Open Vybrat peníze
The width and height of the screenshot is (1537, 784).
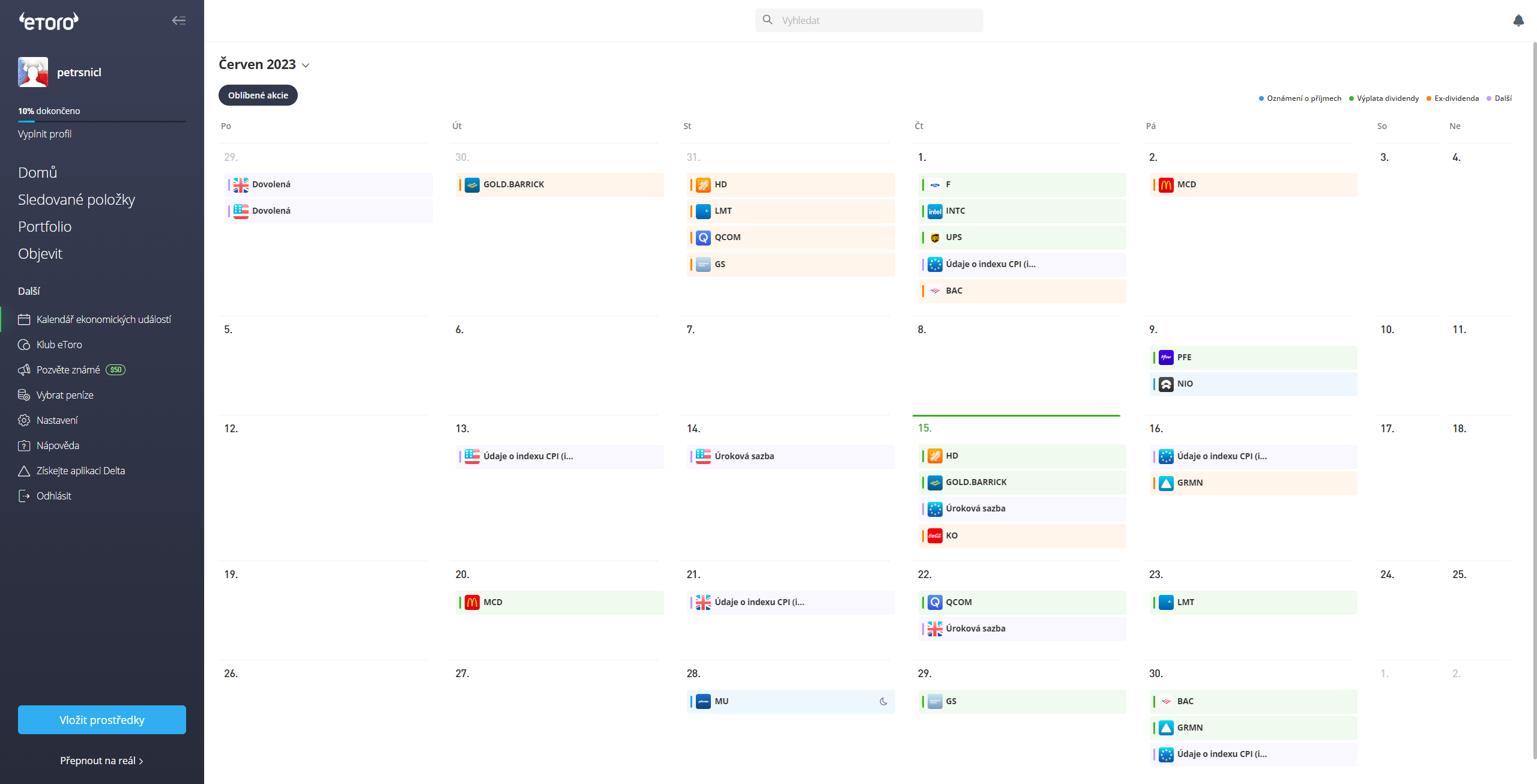coord(65,395)
